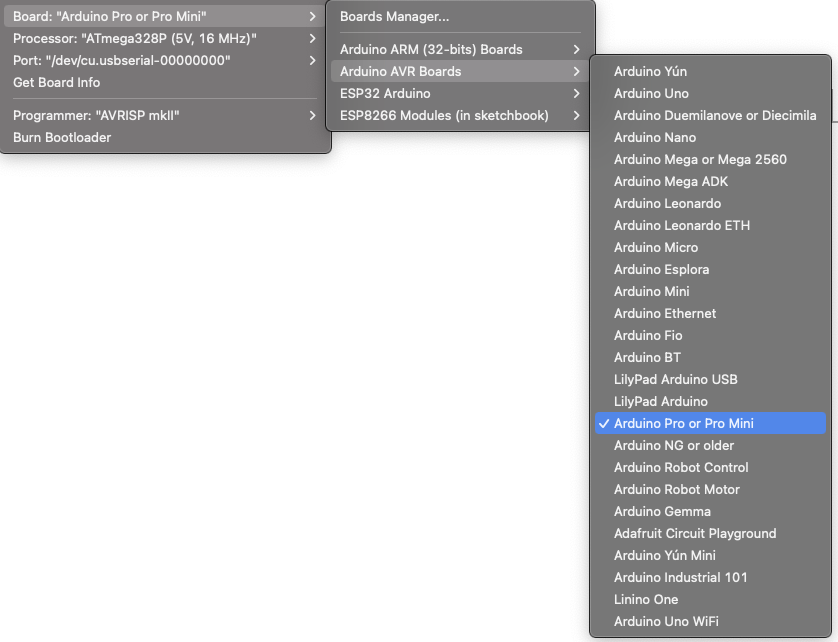Select Arduino Robot Control board
Image resolution: width=838 pixels, height=642 pixels.
(710, 467)
